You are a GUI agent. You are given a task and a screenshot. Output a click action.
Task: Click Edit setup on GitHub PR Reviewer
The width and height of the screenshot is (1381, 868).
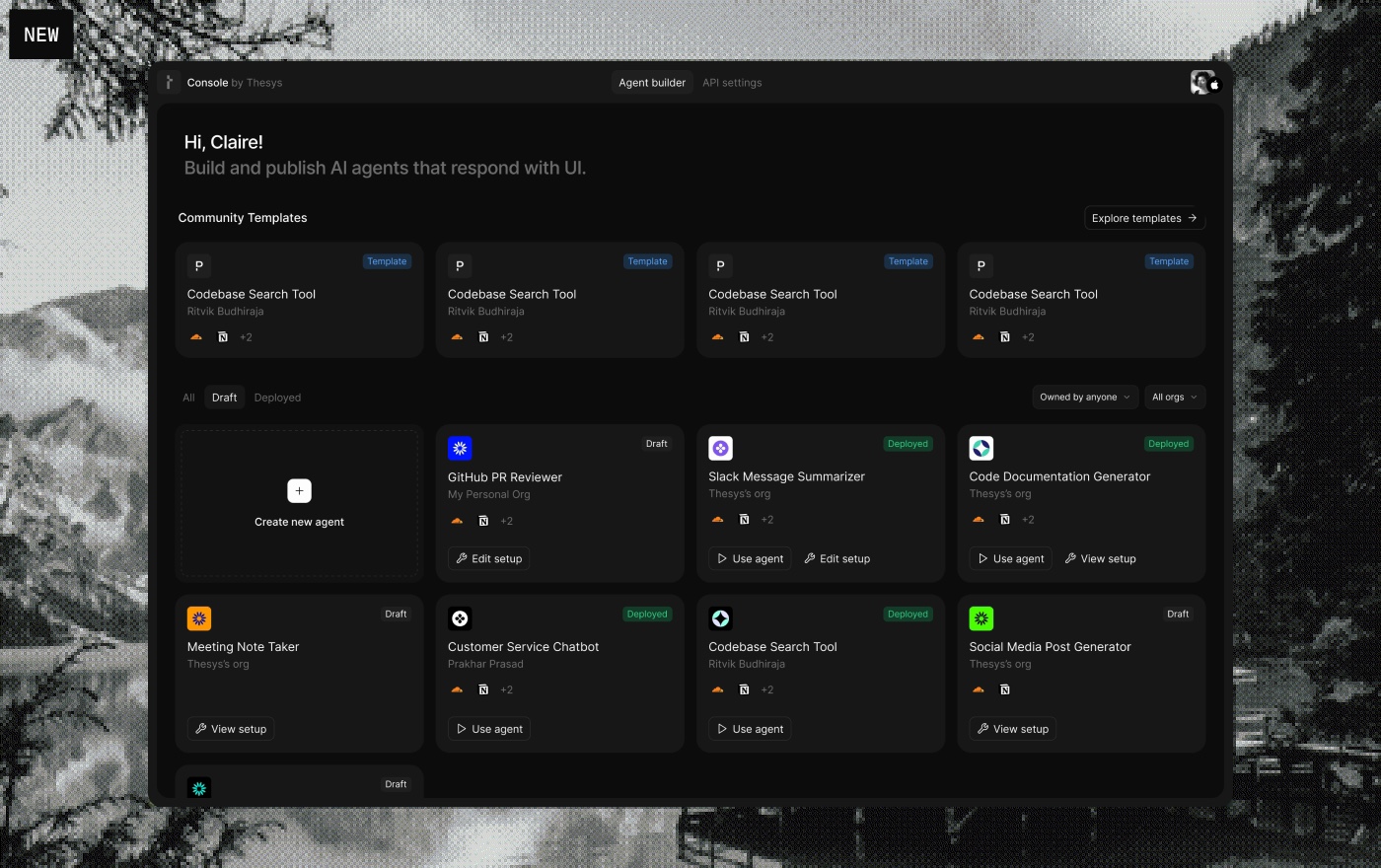point(488,558)
